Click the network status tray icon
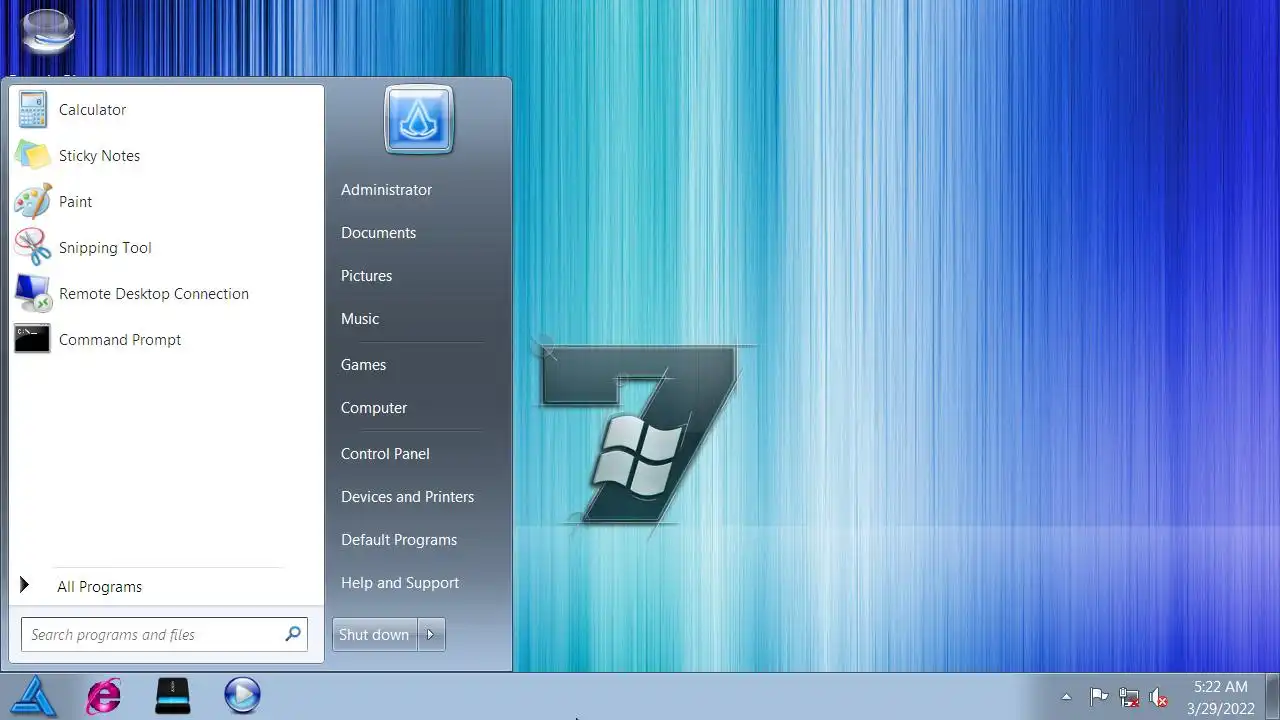Viewport: 1280px width, 720px height. (1129, 697)
